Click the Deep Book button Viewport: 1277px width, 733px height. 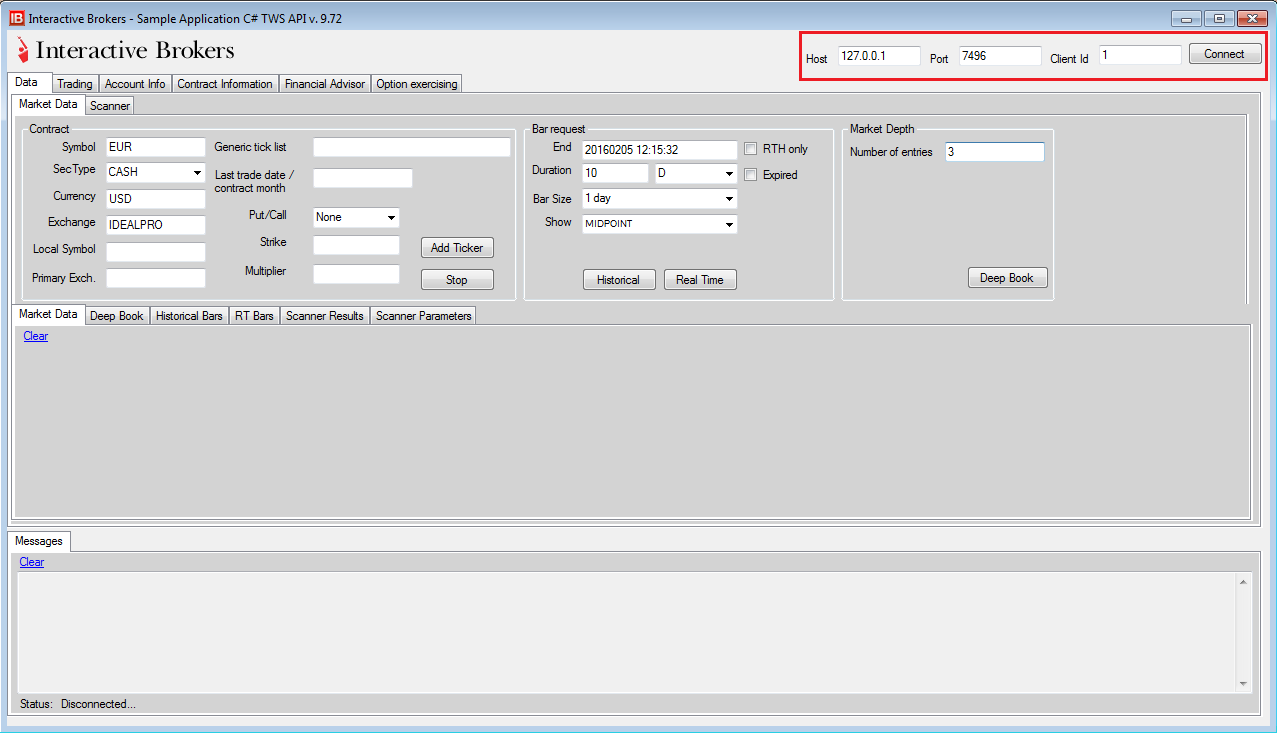1007,278
